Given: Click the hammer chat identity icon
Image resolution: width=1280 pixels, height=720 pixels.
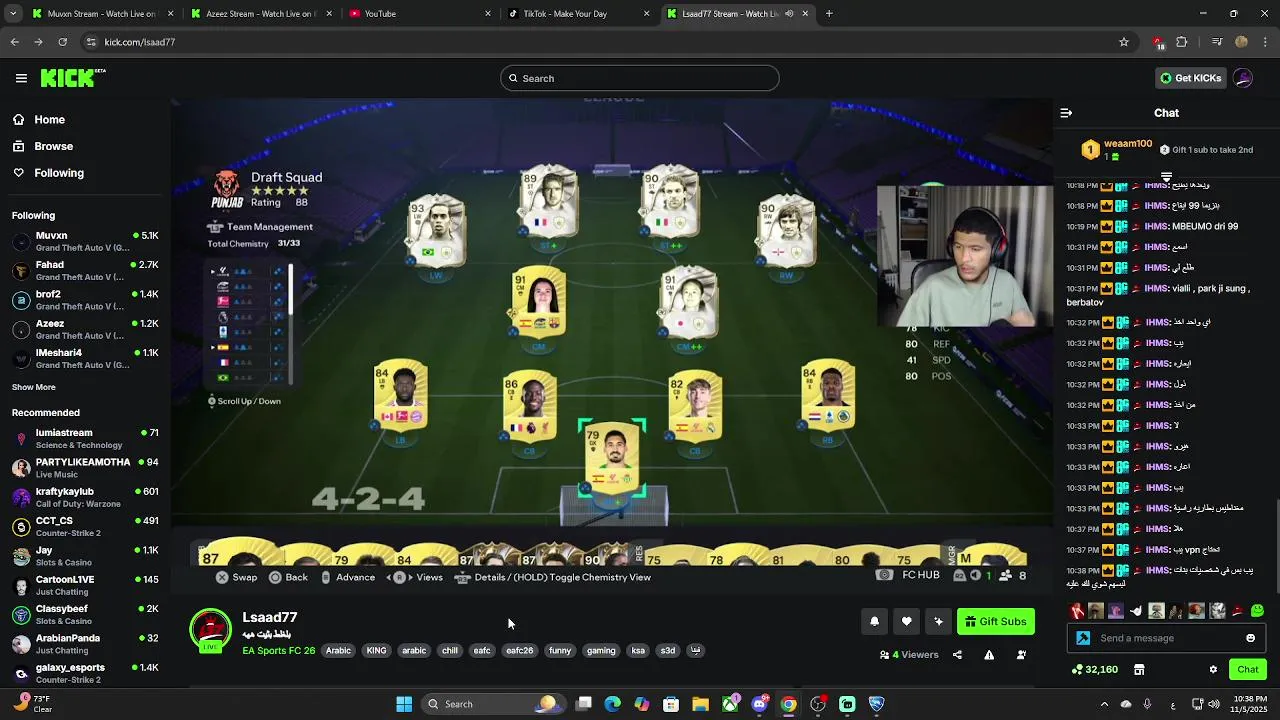Looking at the screenshot, I should (x=1083, y=638).
